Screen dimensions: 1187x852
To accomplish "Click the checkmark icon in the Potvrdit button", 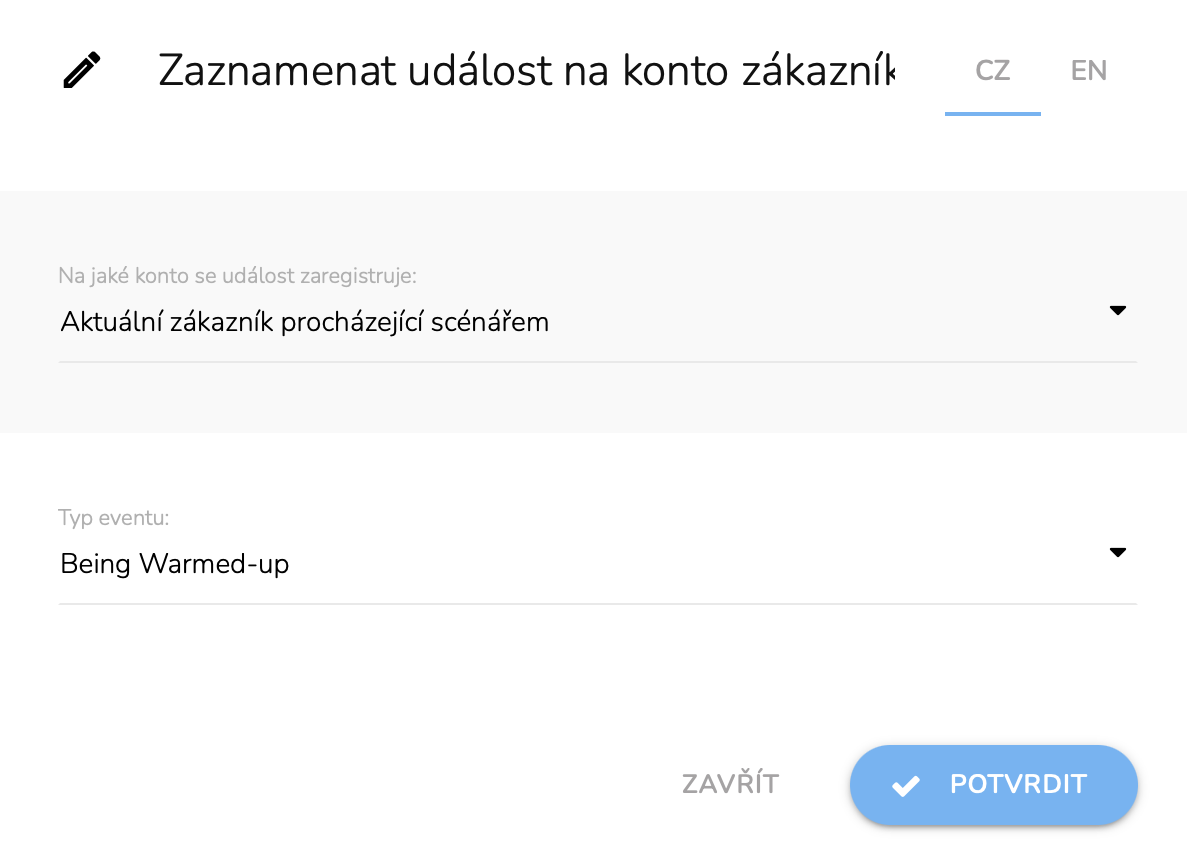I will (906, 786).
